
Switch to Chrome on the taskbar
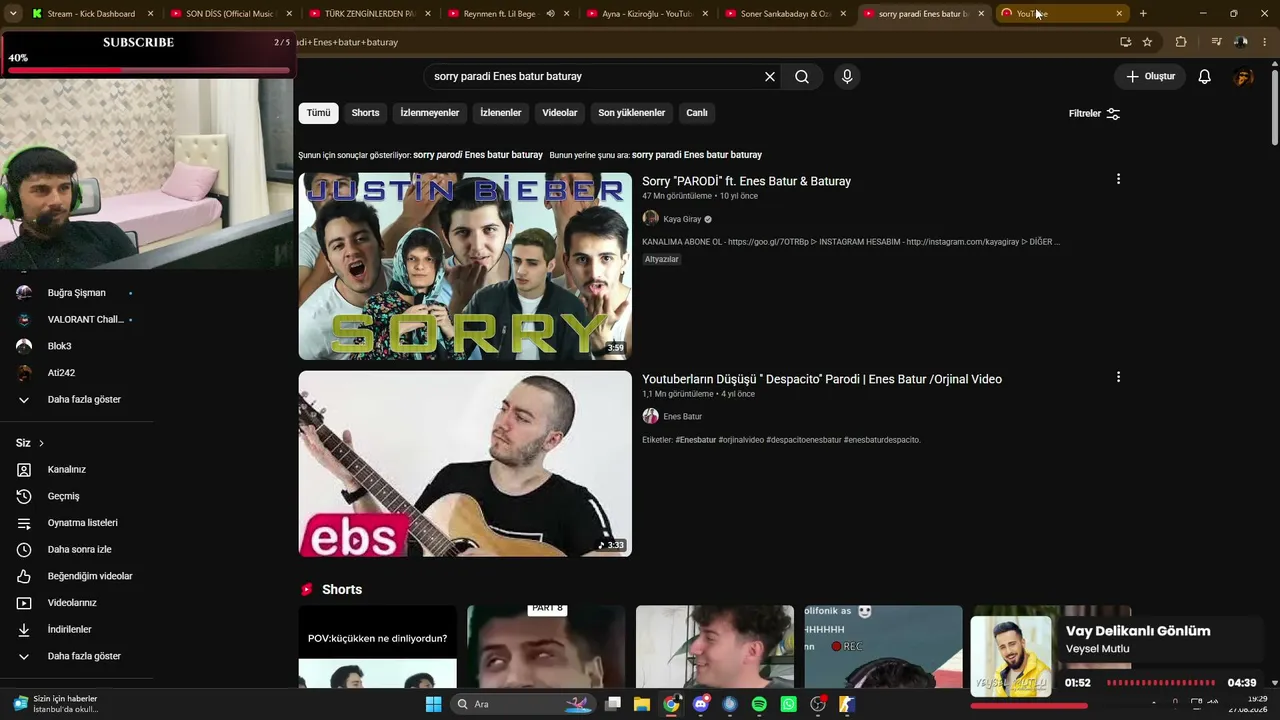tap(671, 704)
